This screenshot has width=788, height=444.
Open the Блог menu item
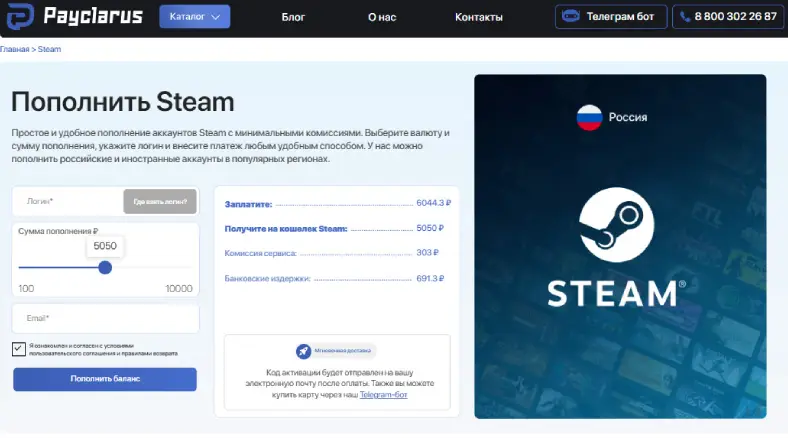pyautogui.click(x=293, y=17)
